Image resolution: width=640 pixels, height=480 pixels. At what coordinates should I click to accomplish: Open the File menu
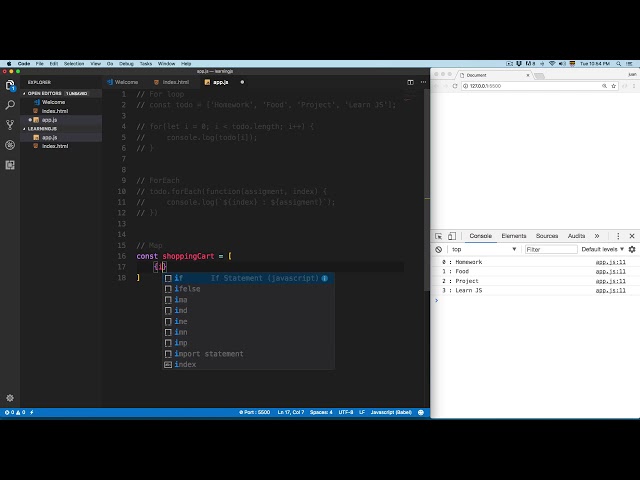(x=40, y=64)
